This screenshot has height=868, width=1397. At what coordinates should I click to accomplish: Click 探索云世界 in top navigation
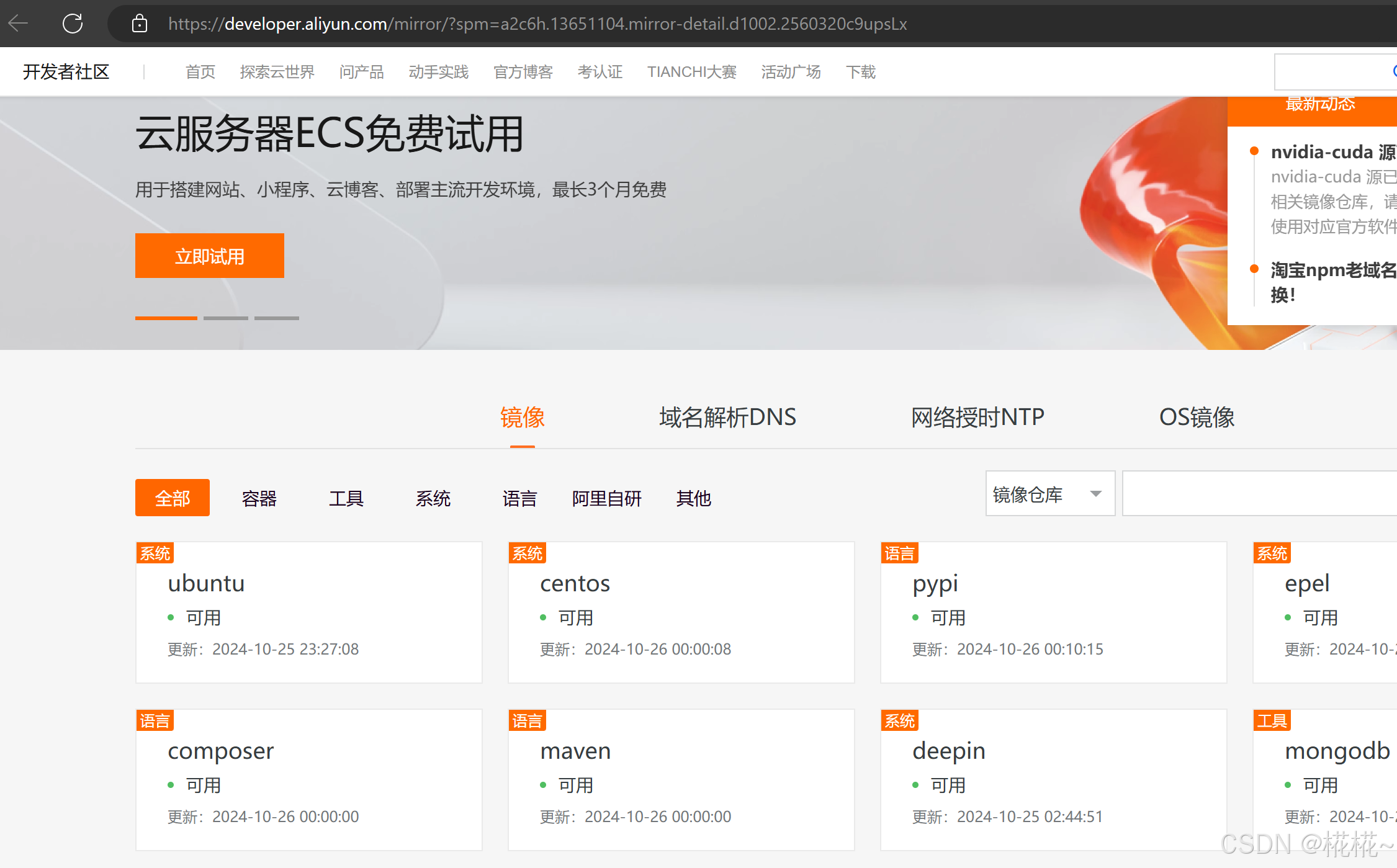pos(277,72)
